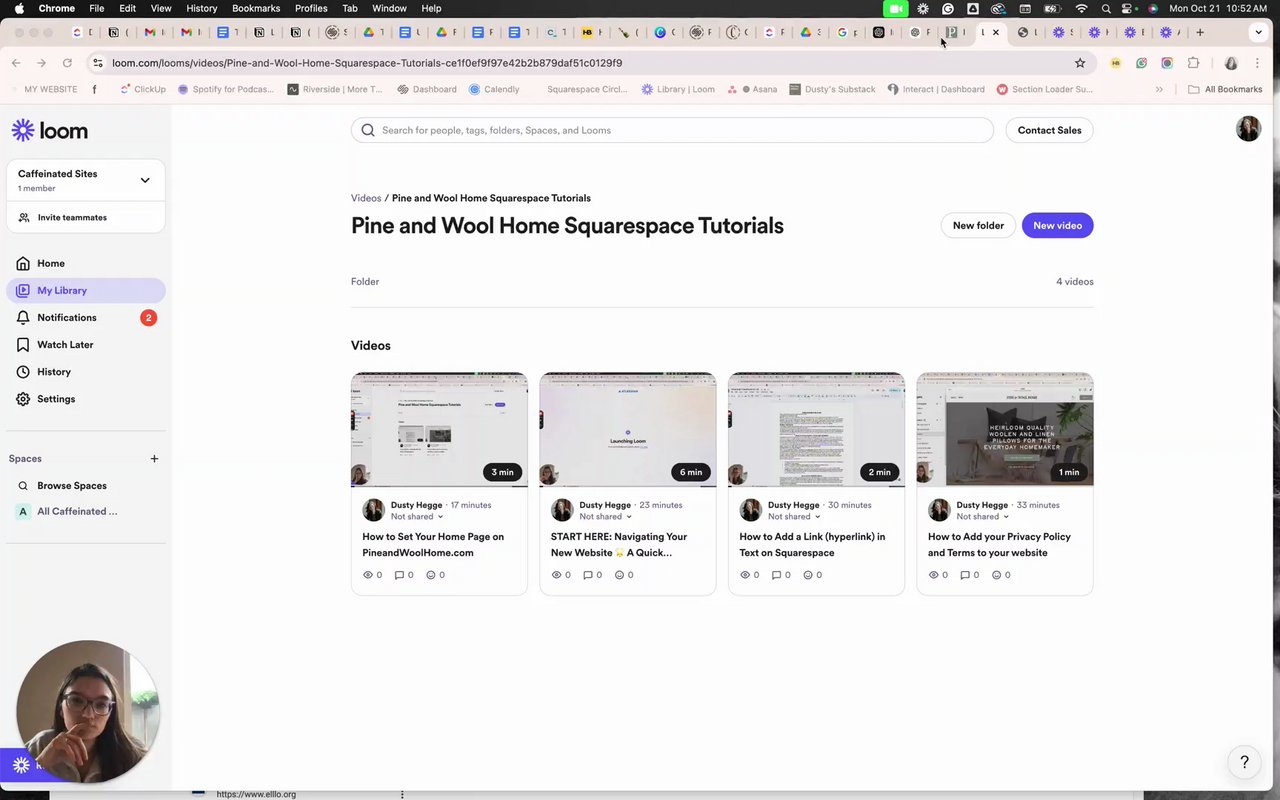Click the New video button
Screen dimensions: 1280x800
(1057, 225)
